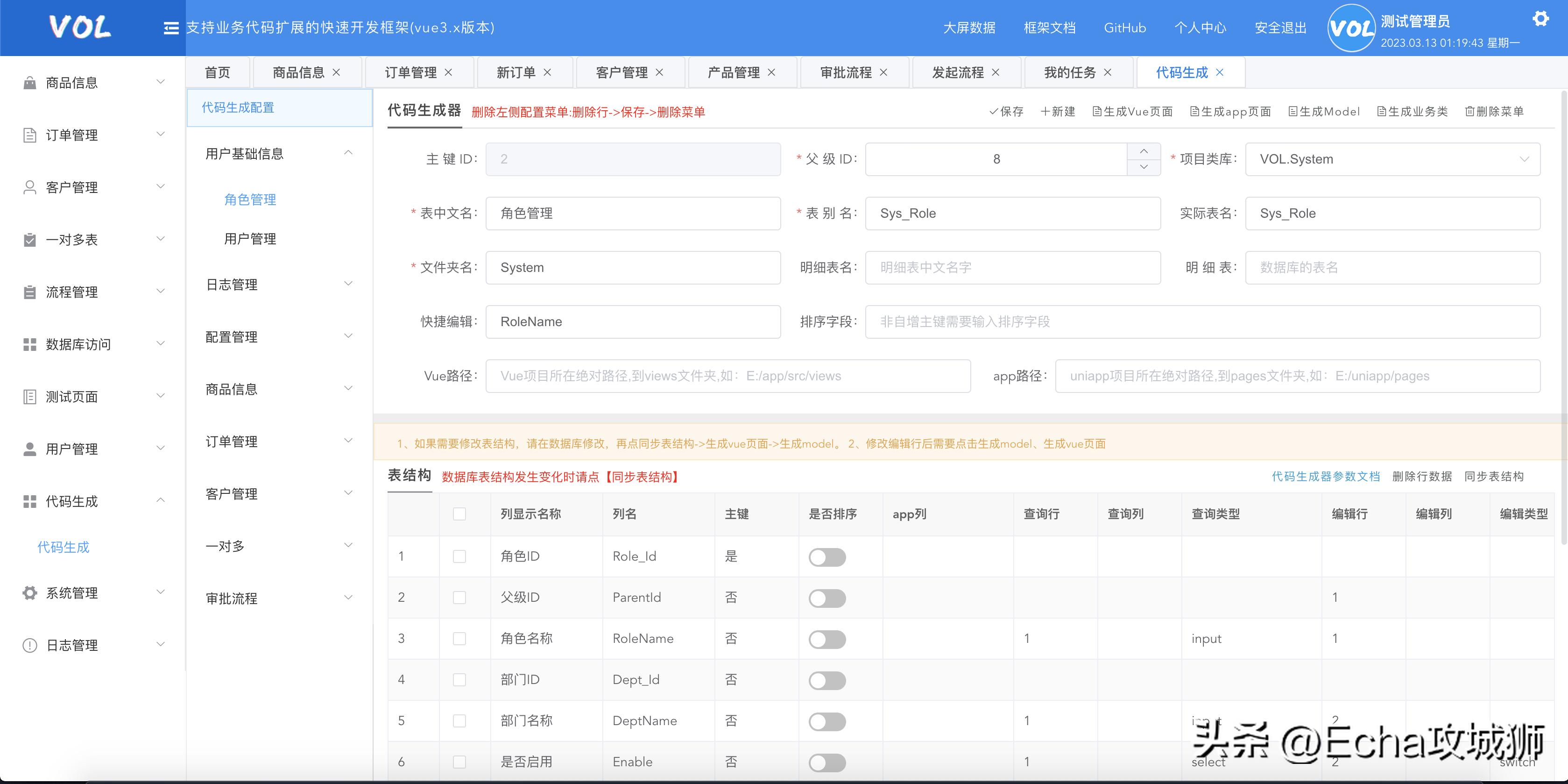This screenshot has height=784, width=1568.
Task: Check the checkbox on the Role_Id row
Action: coord(459,556)
